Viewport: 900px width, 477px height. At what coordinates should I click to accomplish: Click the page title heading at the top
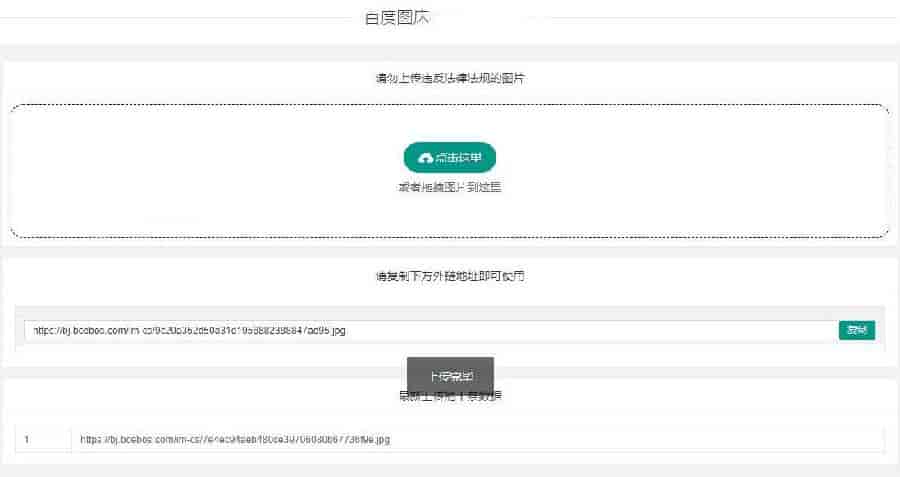(x=396, y=18)
